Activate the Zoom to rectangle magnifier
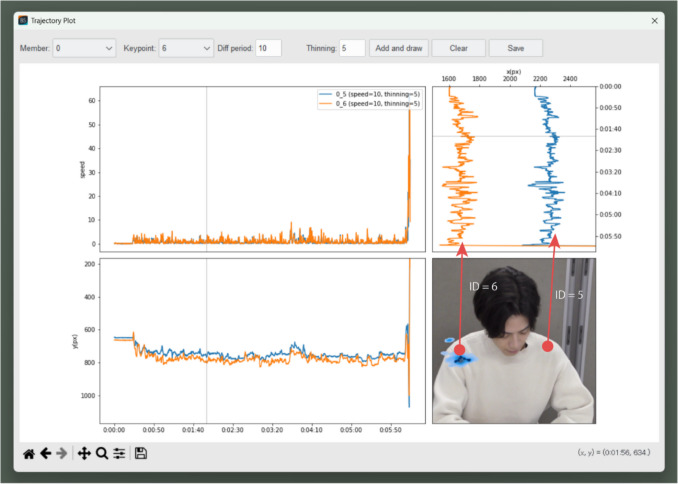The image size is (678, 484). tap(102, 453)
